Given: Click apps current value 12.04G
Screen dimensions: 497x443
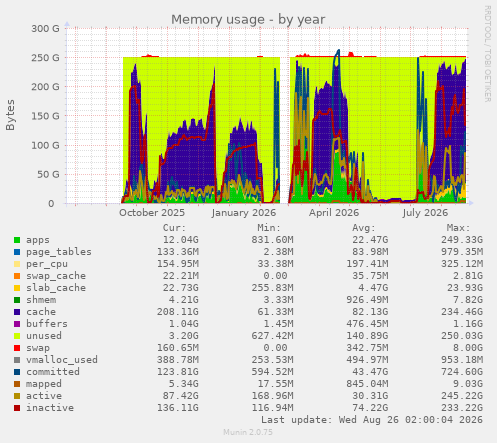Looking at the screenshot, I should coord(181,240).
